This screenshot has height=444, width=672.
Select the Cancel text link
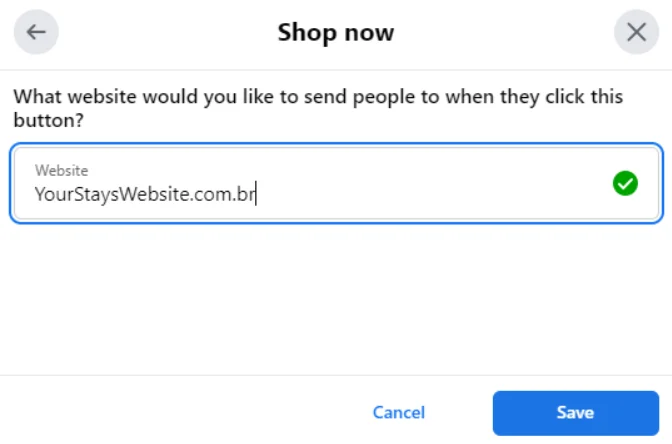(399, 412)
